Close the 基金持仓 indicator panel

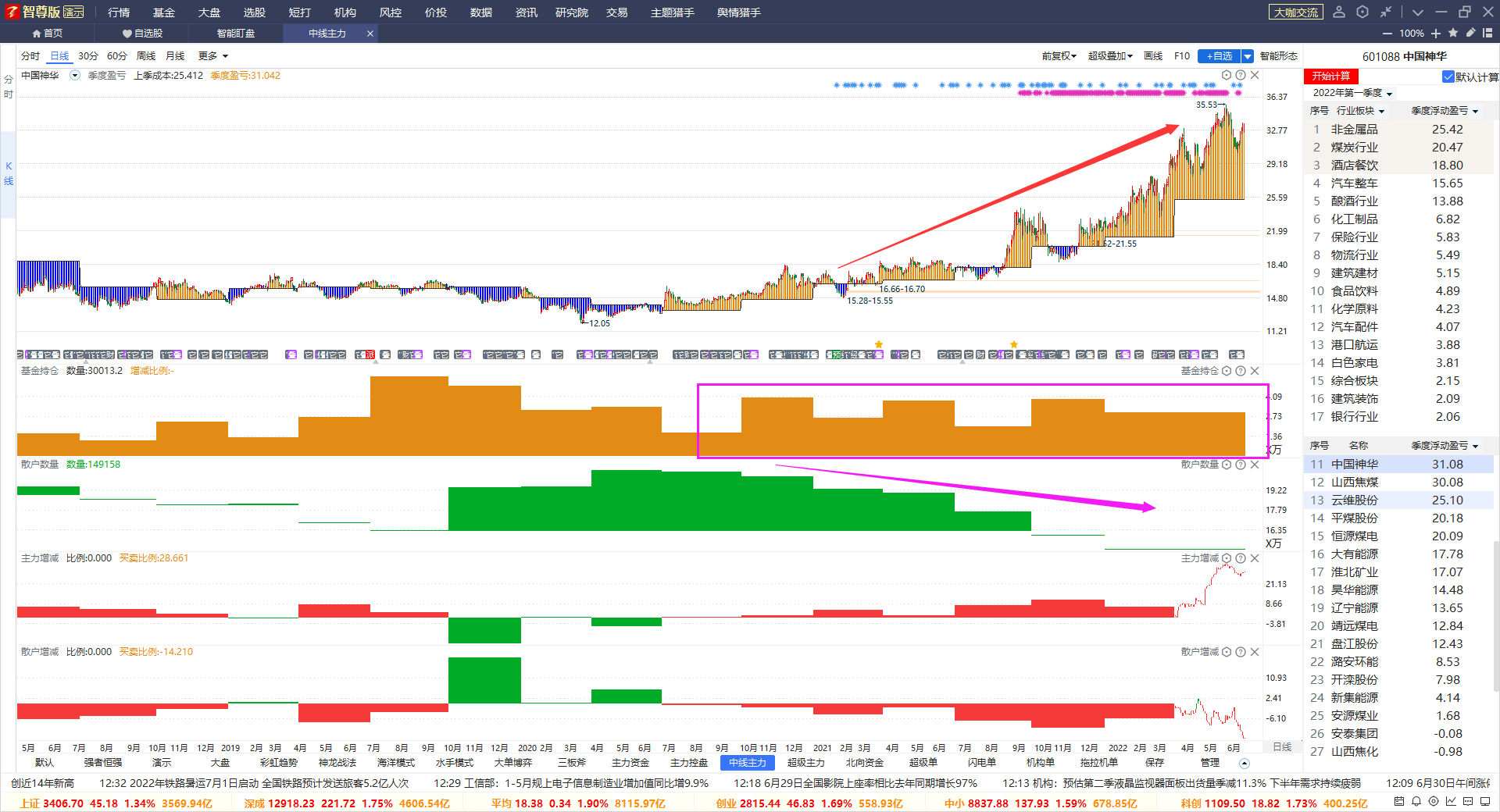[x=1255, y=371]
